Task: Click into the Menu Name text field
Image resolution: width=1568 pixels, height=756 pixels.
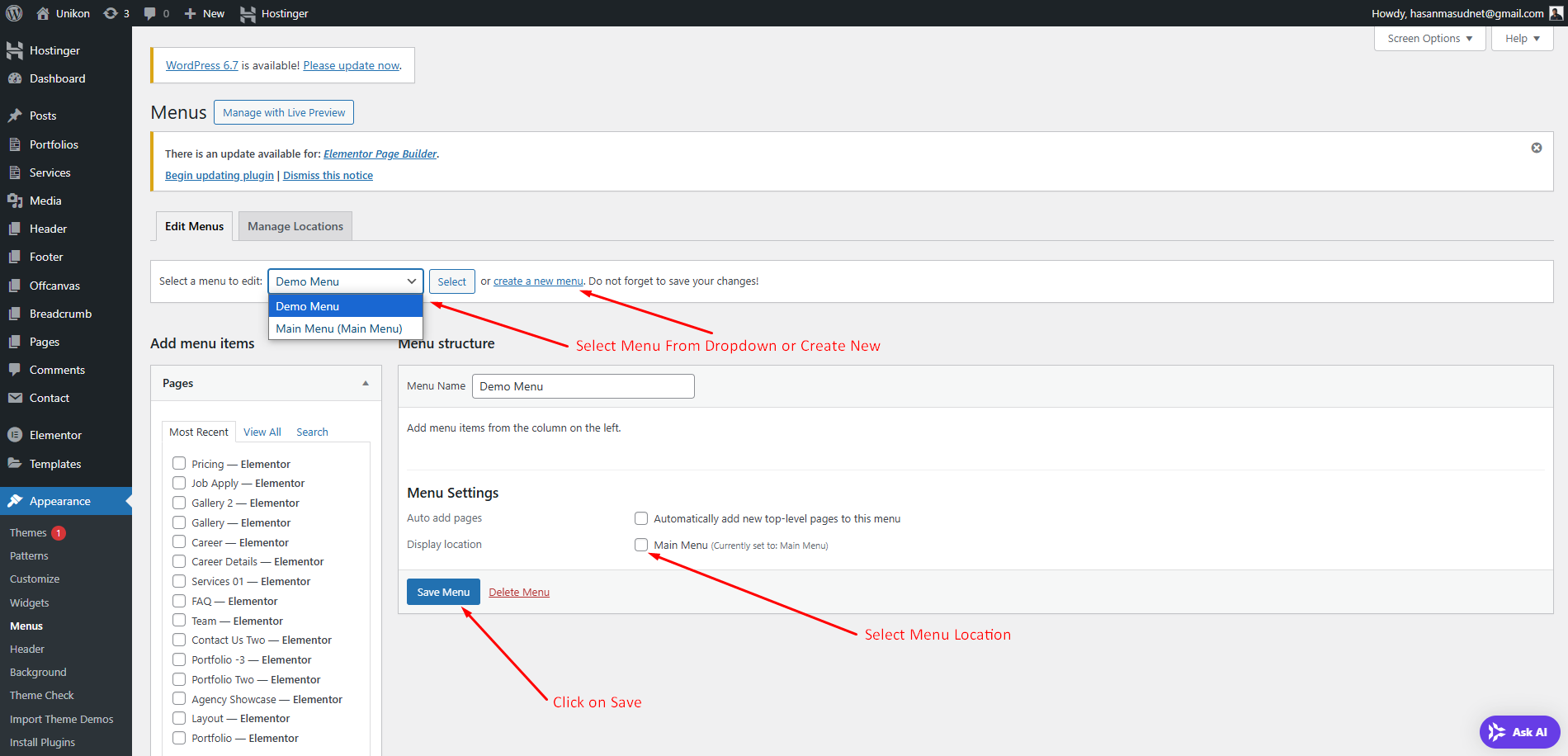Action: 583,386
